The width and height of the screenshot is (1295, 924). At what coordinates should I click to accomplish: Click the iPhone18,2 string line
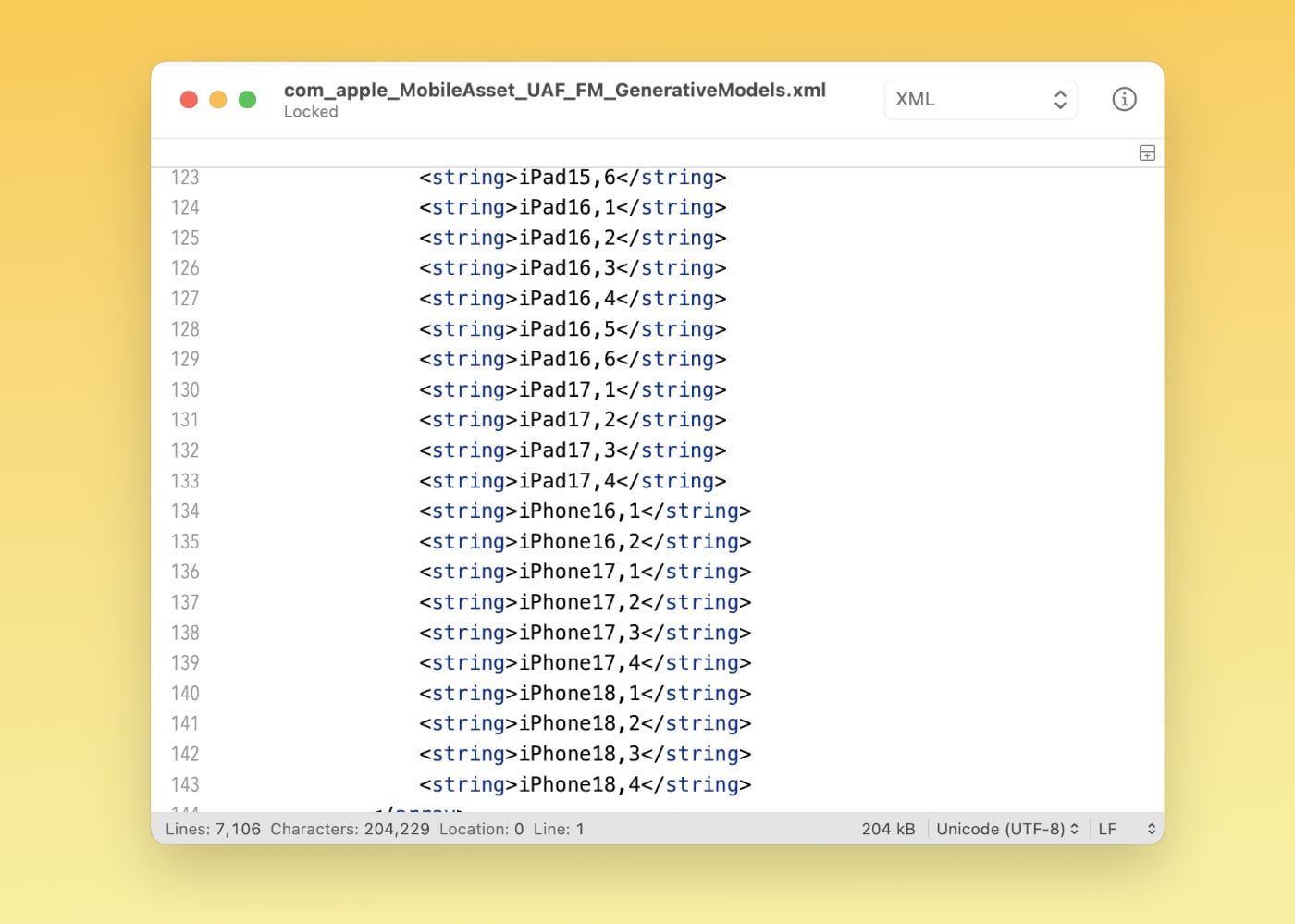[x=586, y=723]
